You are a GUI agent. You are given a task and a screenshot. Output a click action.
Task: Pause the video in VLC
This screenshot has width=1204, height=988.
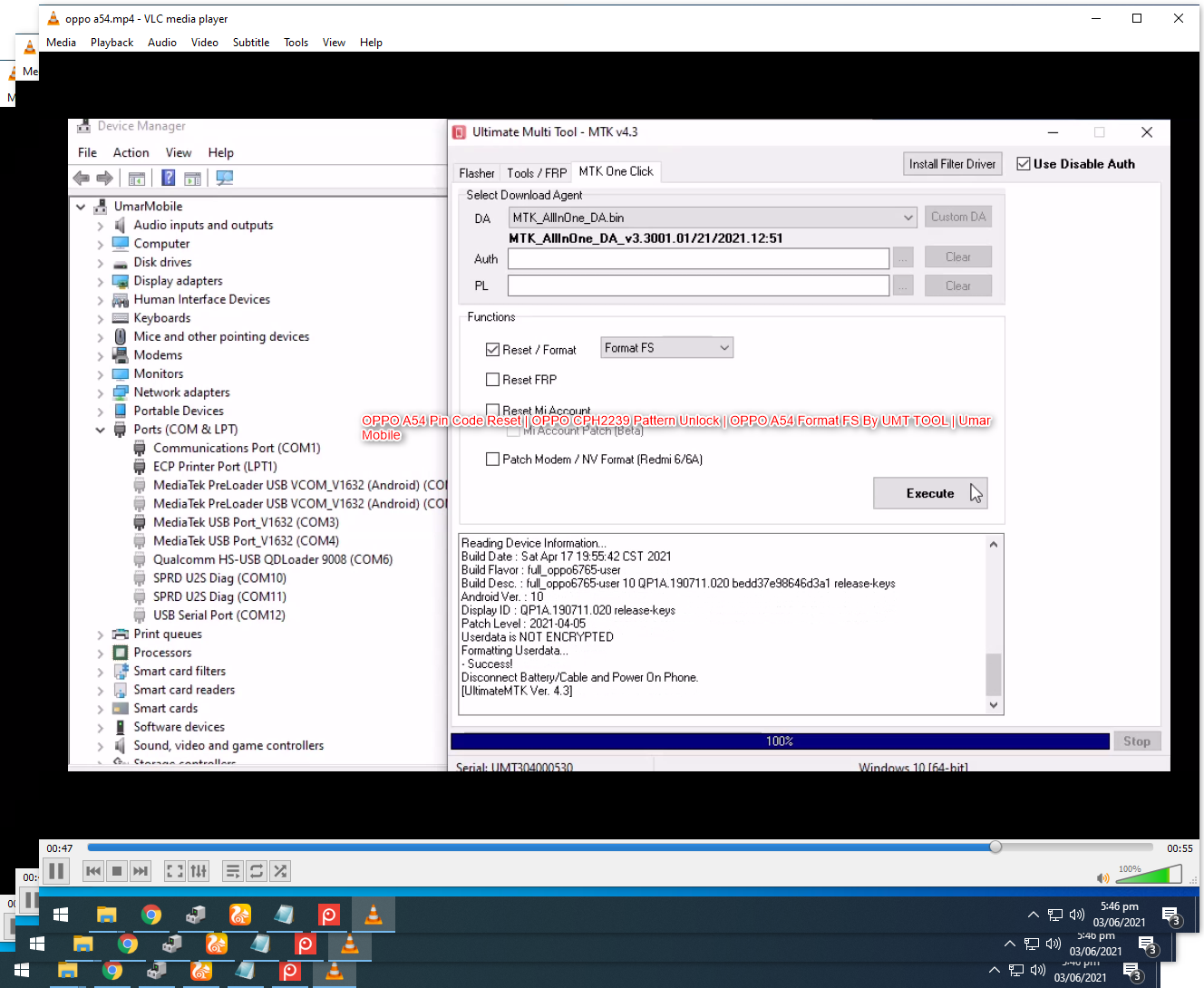pyautogui.click(x=56, y=871)
